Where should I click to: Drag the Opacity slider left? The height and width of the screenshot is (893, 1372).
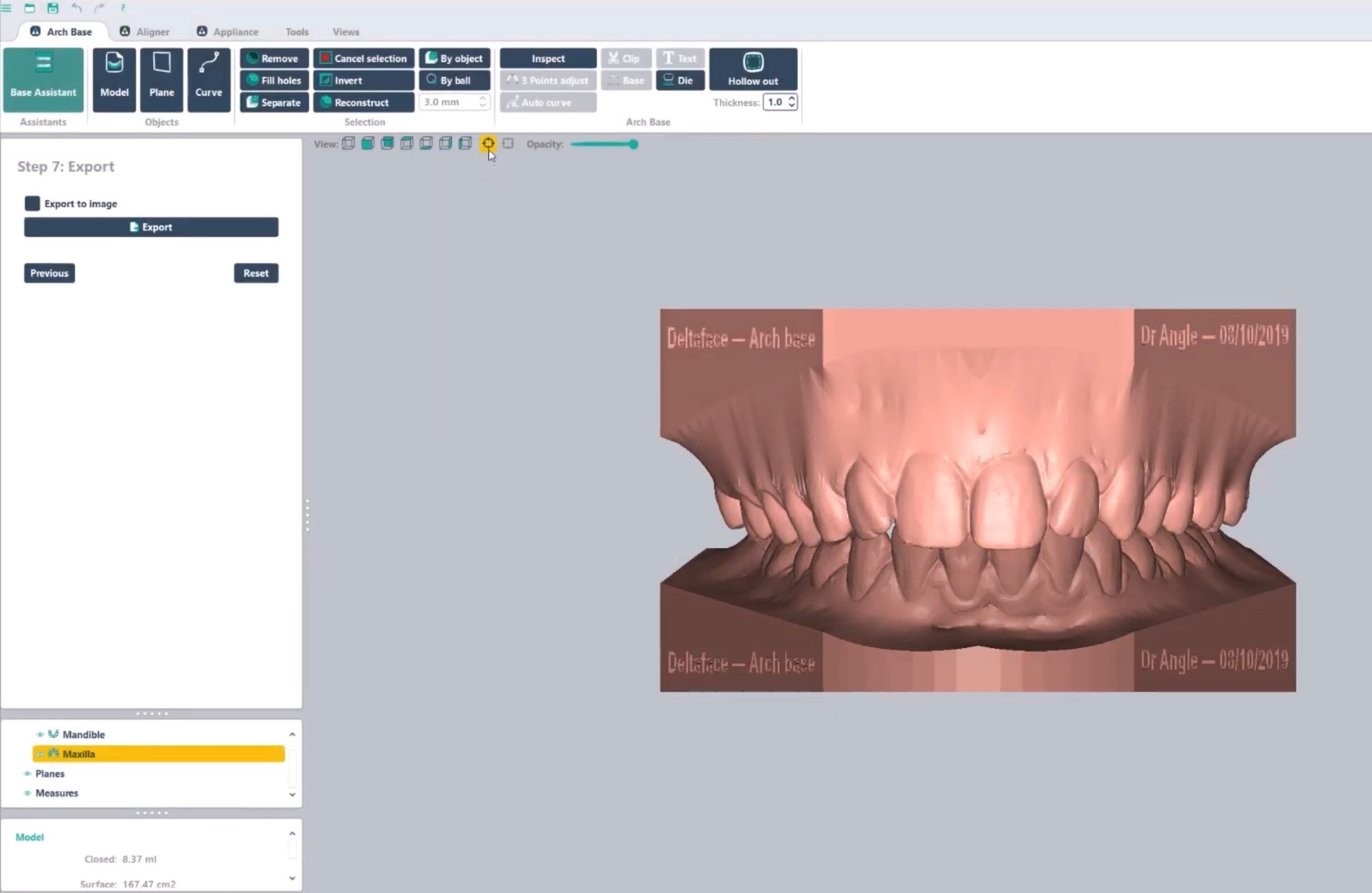[x=634, y=144]
